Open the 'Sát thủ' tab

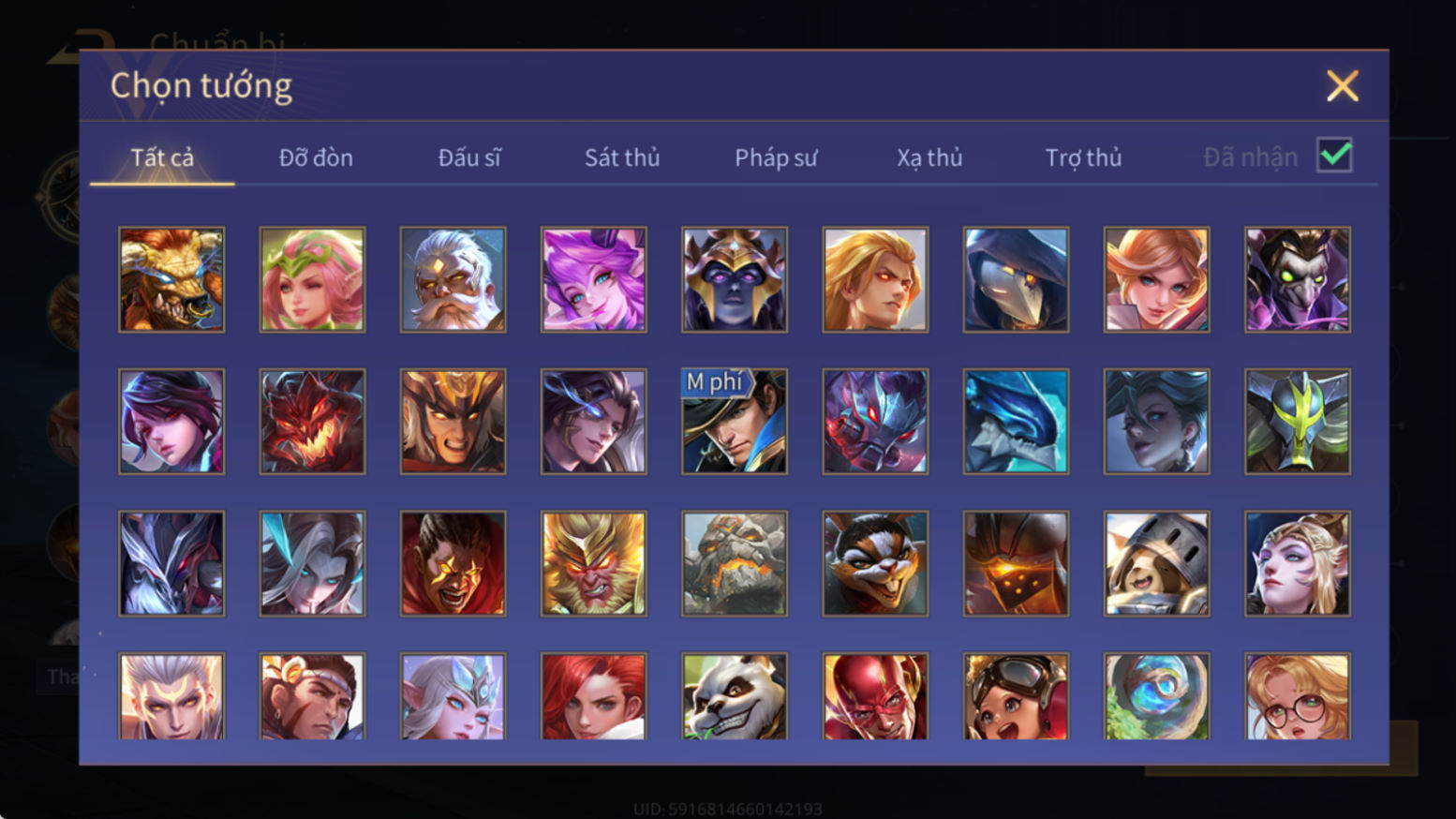coord(622,157)
